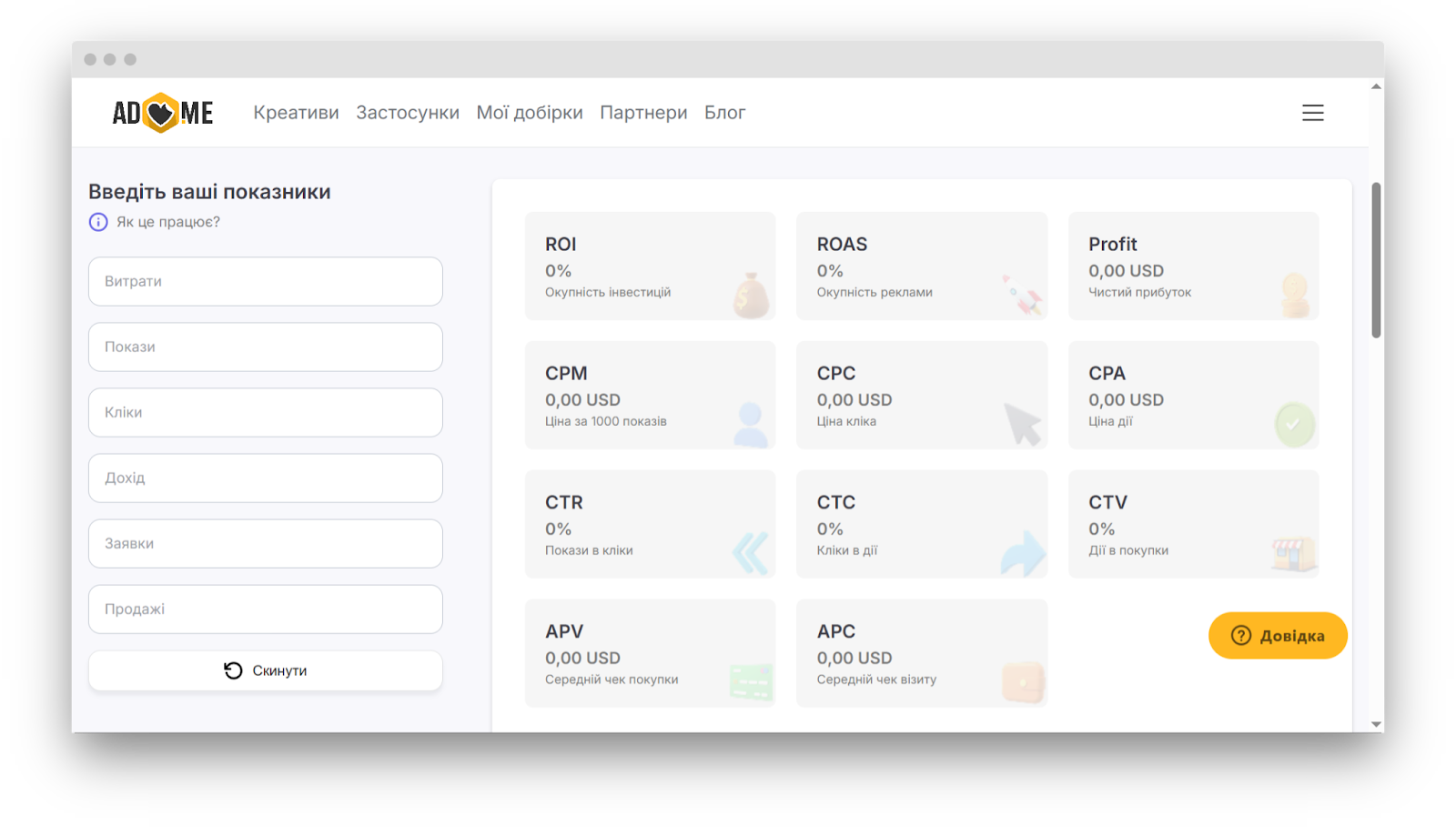The image size is (1456, 835).
Task: Open the hamburger menu
Action: (x=1312, y=113)
